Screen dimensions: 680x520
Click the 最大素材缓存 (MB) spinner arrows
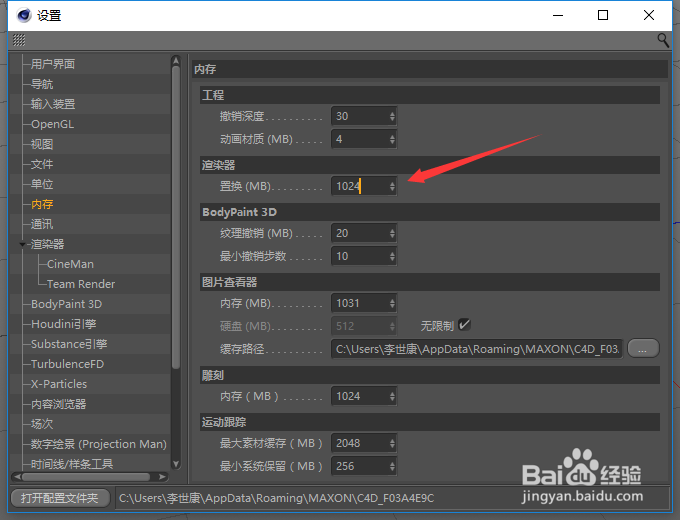(x=392, y=443)
